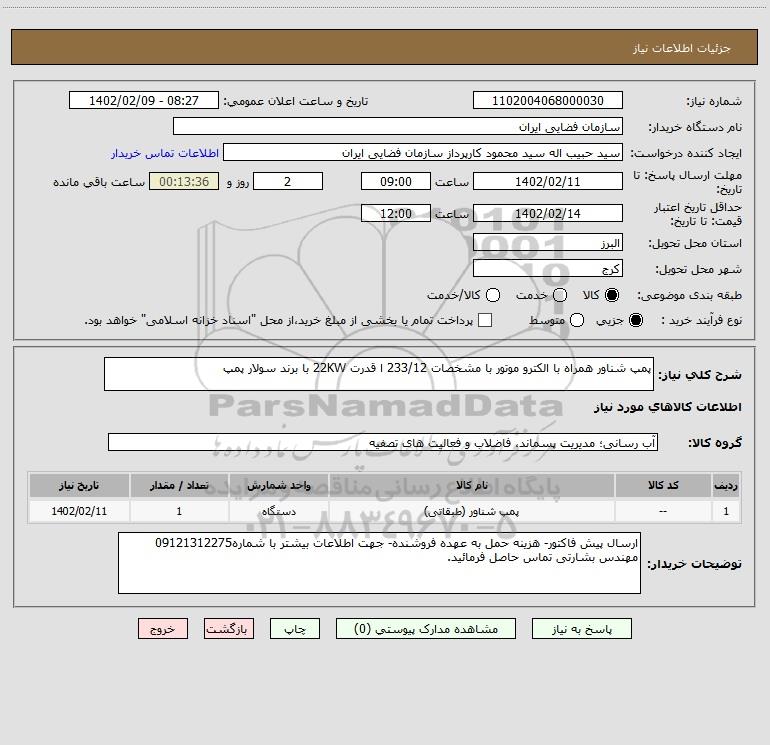Image resolution: width=770 pixels, height=745 pixels.
Task: Click table date cell 1402/02/11
Action: pyautogui.click(x=79, y=511)
